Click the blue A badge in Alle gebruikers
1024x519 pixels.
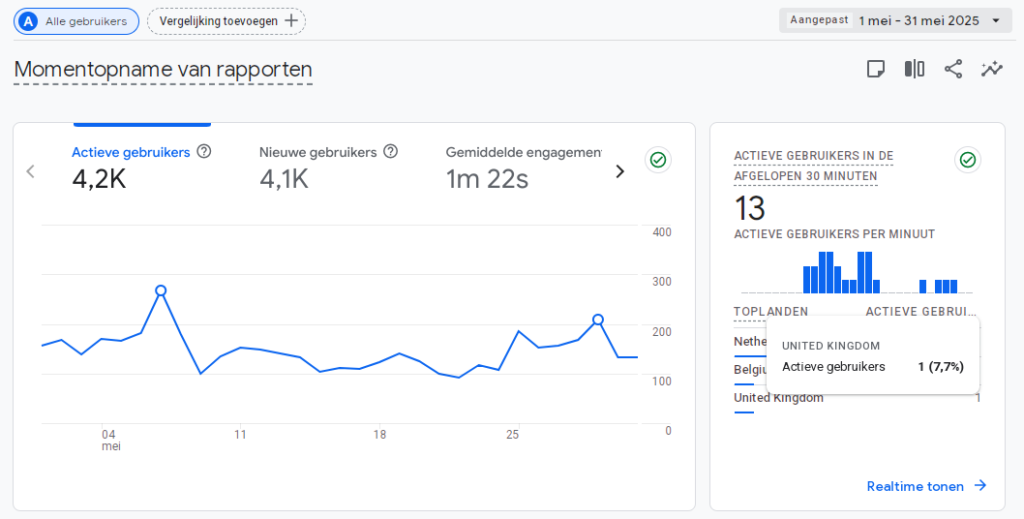pos(27,22)
